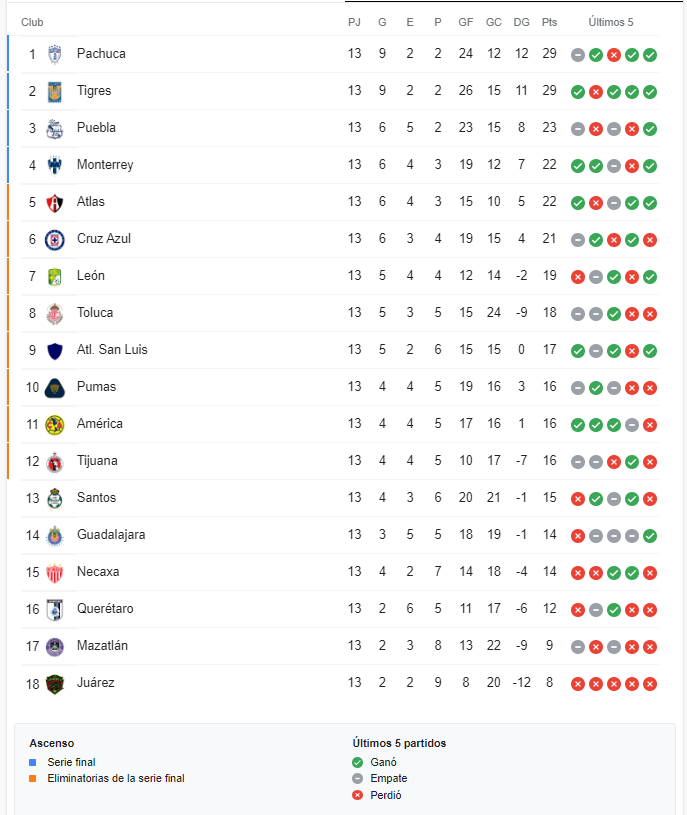Click the Tigres team logo
The height and width of the screenshot is (815, 687).
pos(54,91)
